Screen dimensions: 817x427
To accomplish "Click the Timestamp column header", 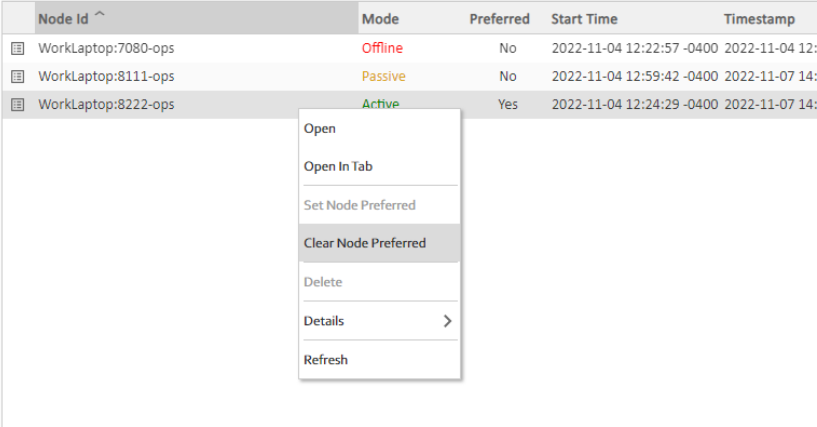I will (x=759, y=19).
